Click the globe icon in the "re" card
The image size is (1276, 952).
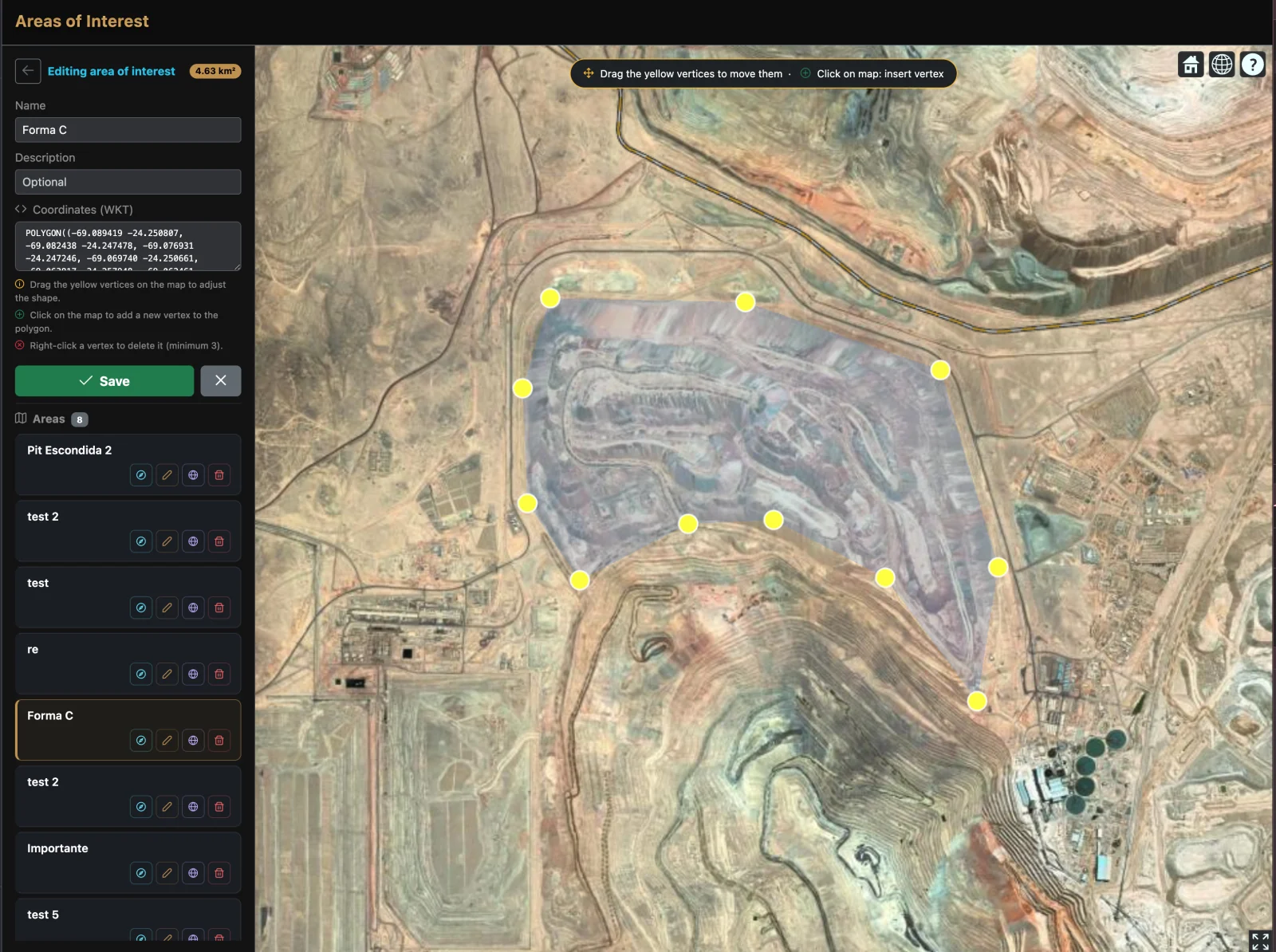[x=193, y=674]
